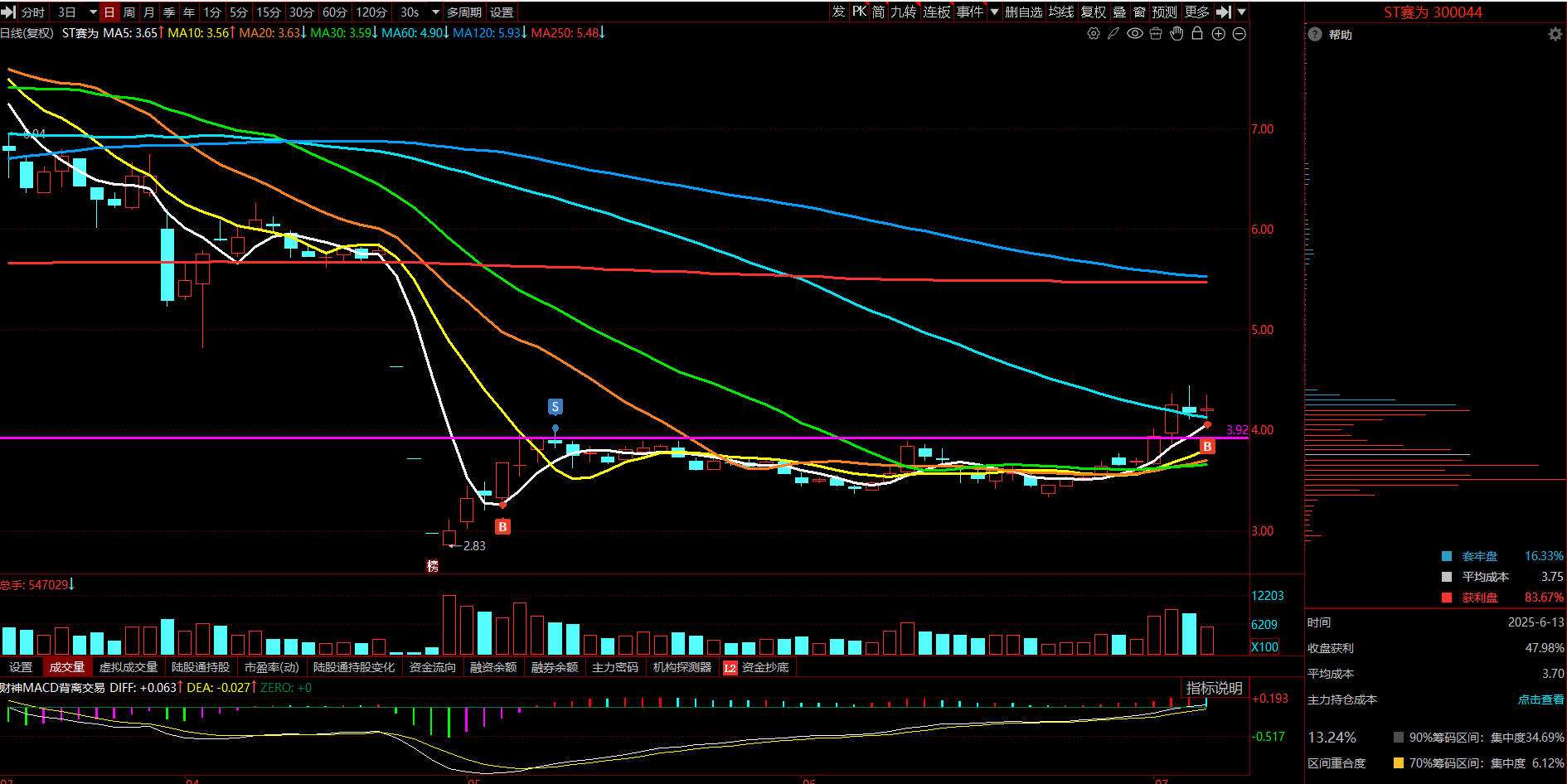Open the 事件 events dropdown
Image resolution: width=1567 pixels, height=784 pixels.
[x=977, y=12]
